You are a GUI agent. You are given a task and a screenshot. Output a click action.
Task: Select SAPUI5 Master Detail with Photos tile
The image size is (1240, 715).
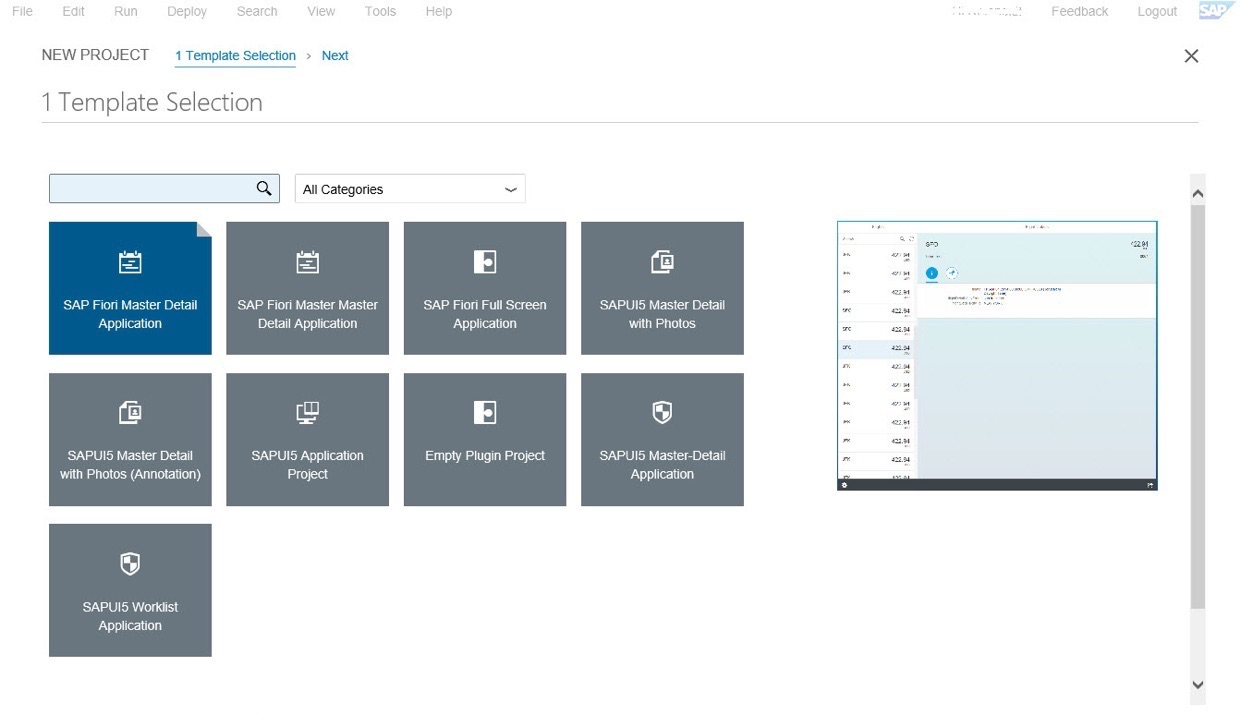[662, 288]
